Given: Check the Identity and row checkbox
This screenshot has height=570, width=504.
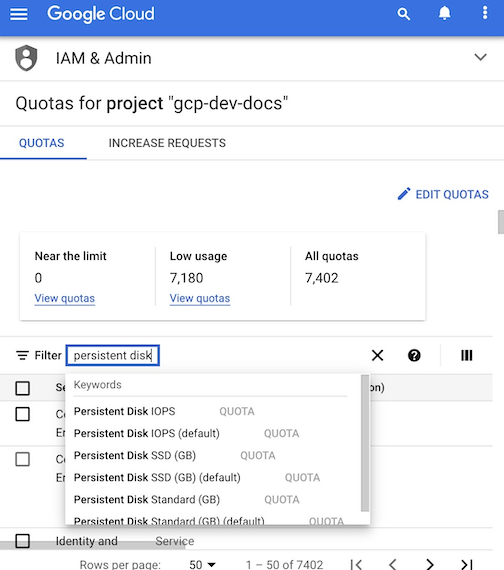Looking at the screenshot, I should tap(23, 541).
